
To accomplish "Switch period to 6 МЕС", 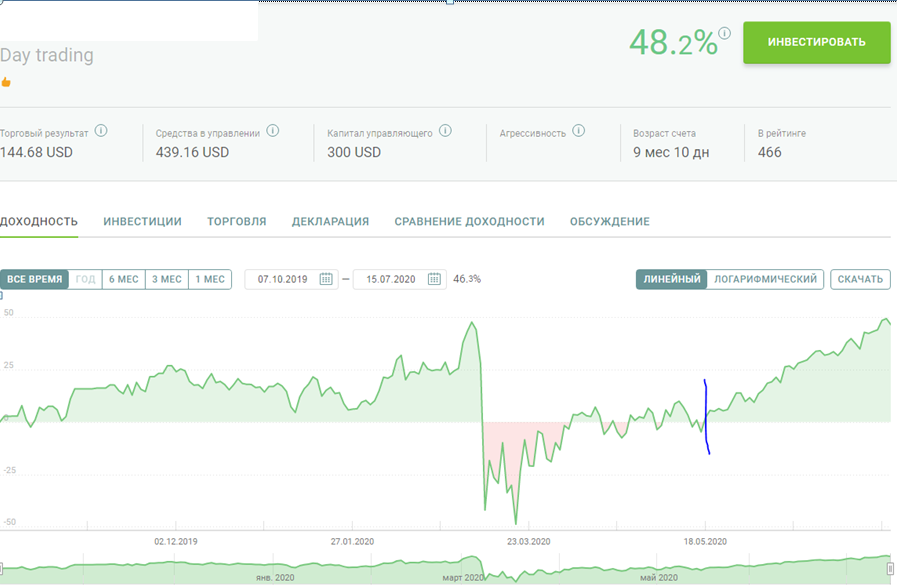I will (123, 279).
